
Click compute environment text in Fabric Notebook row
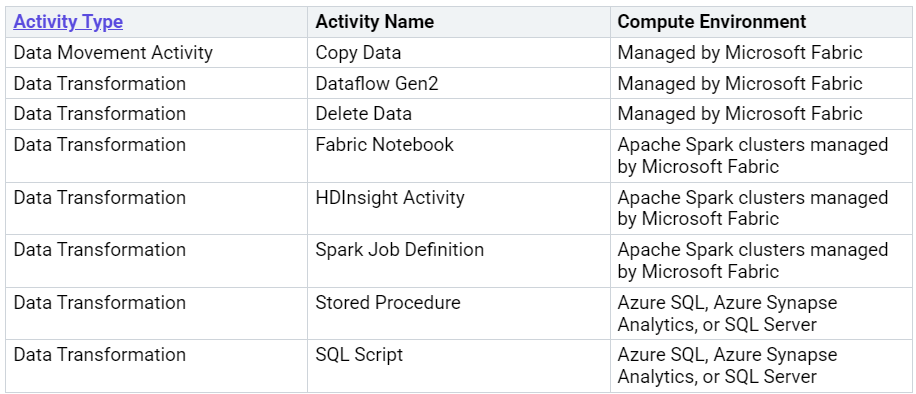(x=752, y=155)
